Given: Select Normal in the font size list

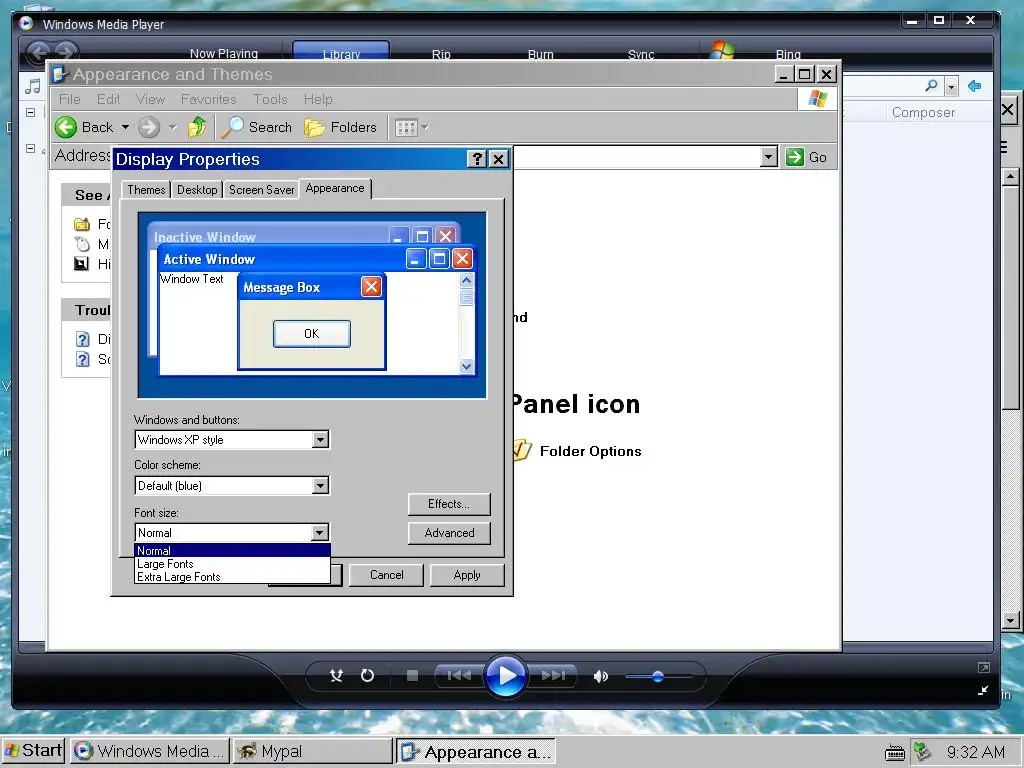Looking at the screenshot, I should pos(232,551).
